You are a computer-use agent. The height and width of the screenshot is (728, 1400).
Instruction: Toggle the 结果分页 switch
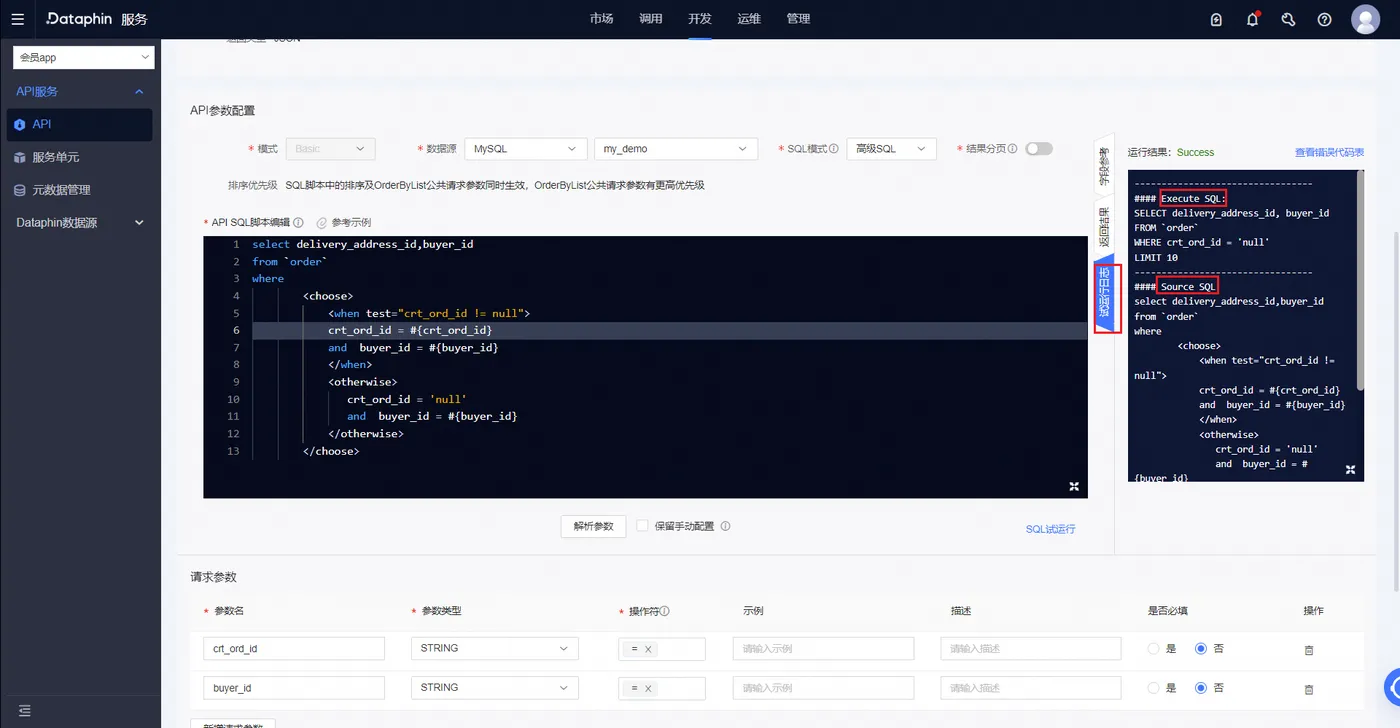pos(1039,148)
